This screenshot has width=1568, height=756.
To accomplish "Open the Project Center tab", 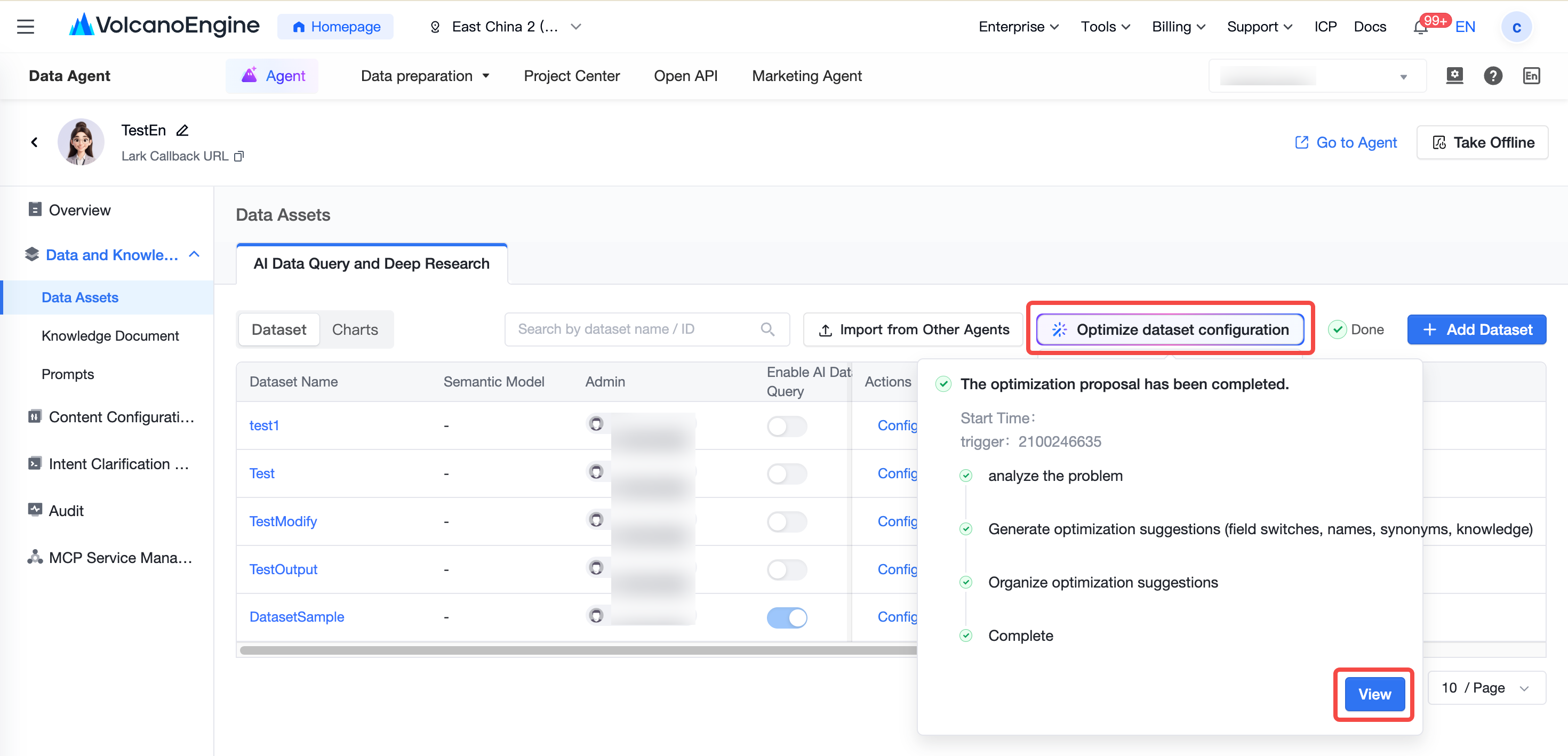I will coord(571,76).
